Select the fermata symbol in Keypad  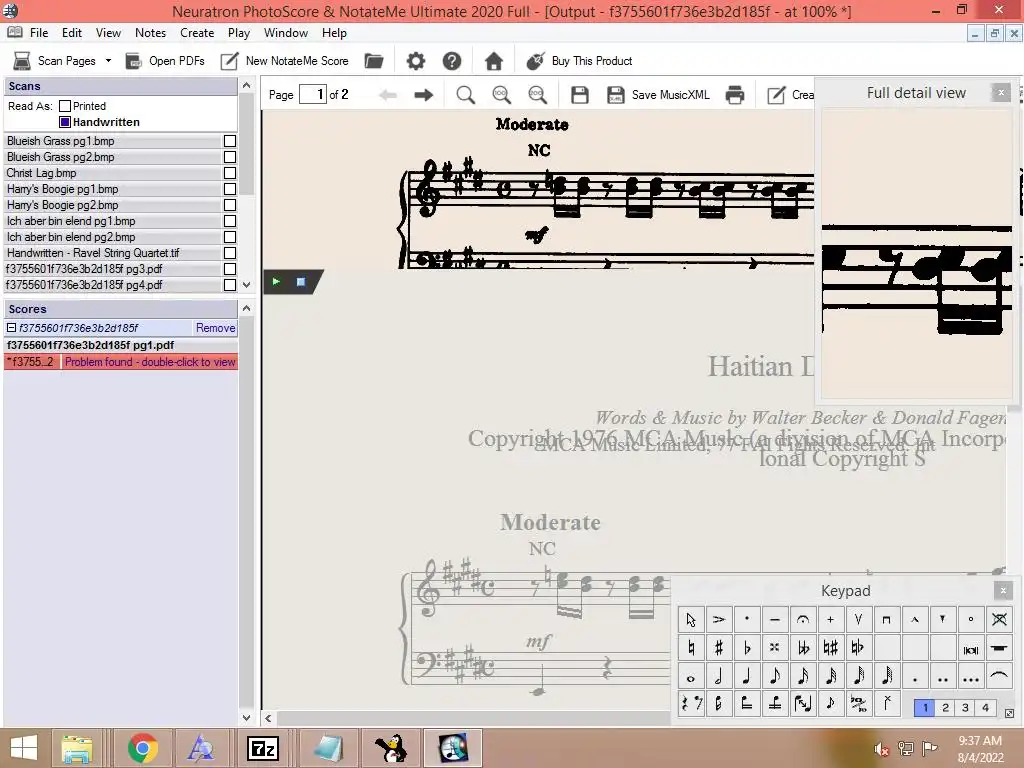pyautogui.click(x=803, y=619)
